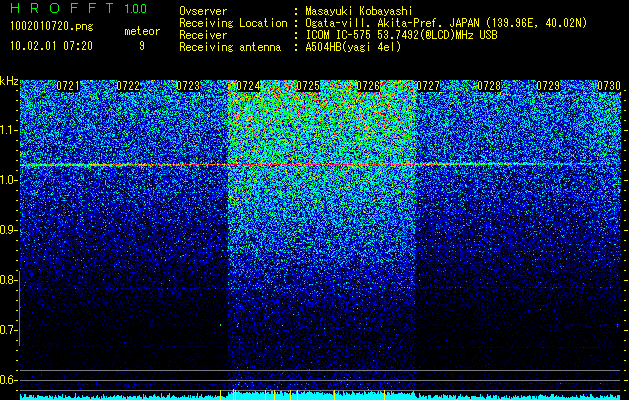Screen dimensions: 629x400
Task: Click the meteor count value 9
Action: coord(142,46)
